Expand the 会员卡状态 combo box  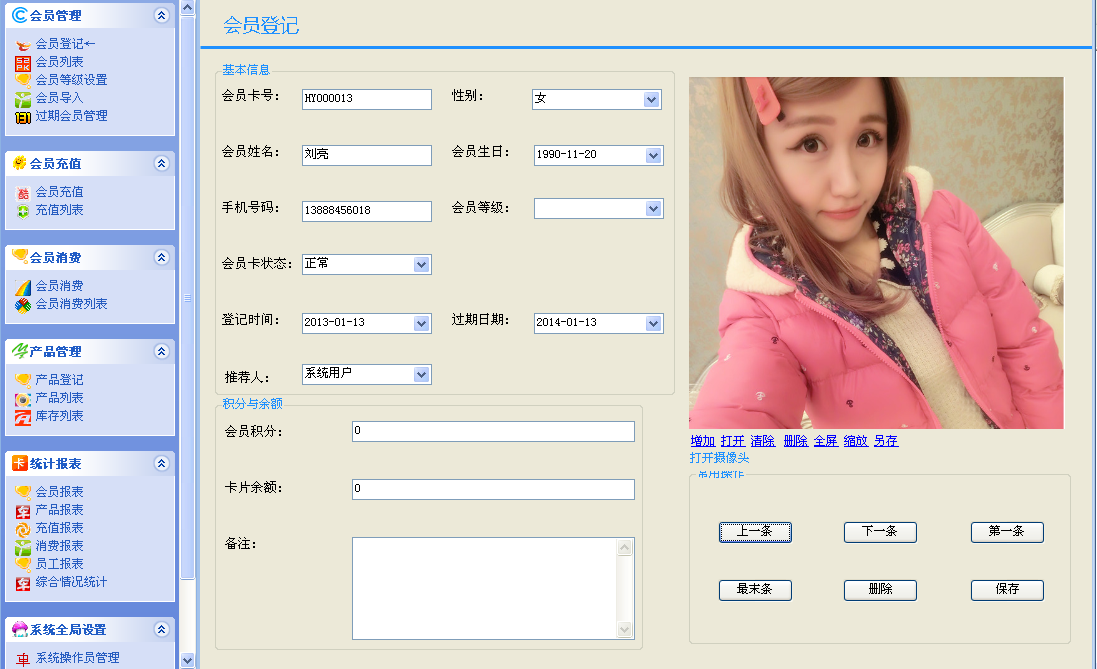point(421,264)
